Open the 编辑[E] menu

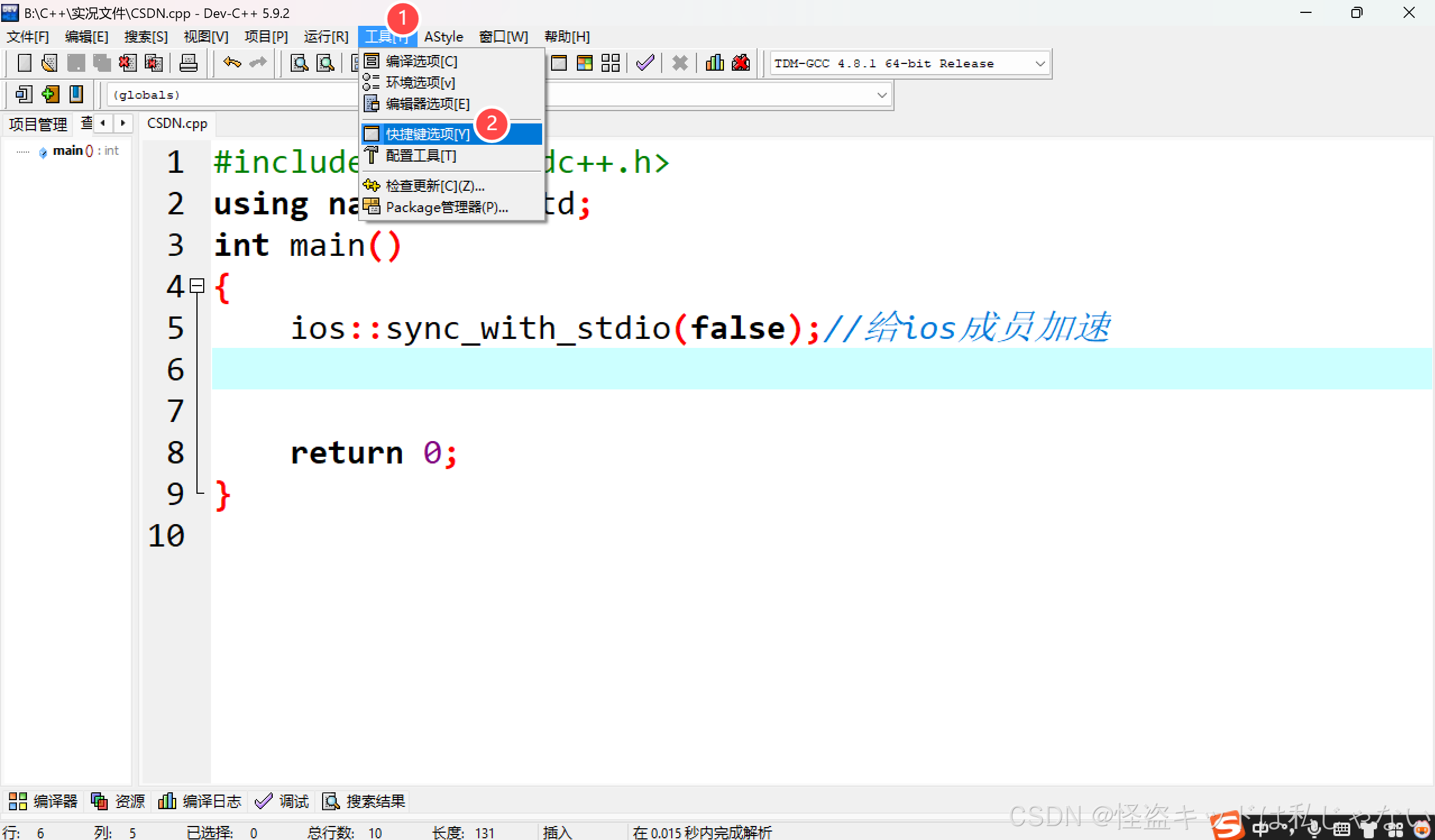[86, 36]
